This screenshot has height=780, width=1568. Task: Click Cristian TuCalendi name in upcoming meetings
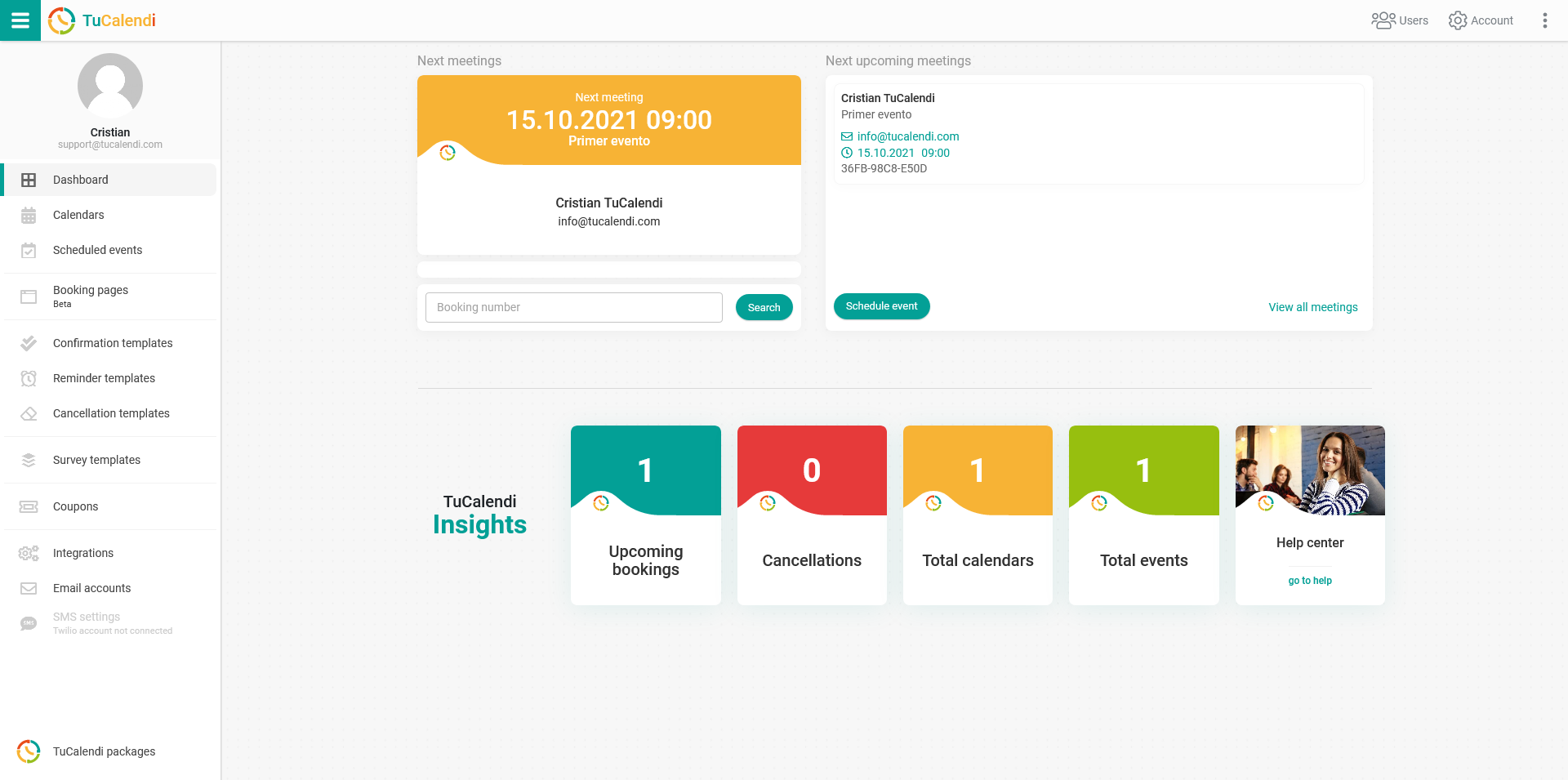888,98
